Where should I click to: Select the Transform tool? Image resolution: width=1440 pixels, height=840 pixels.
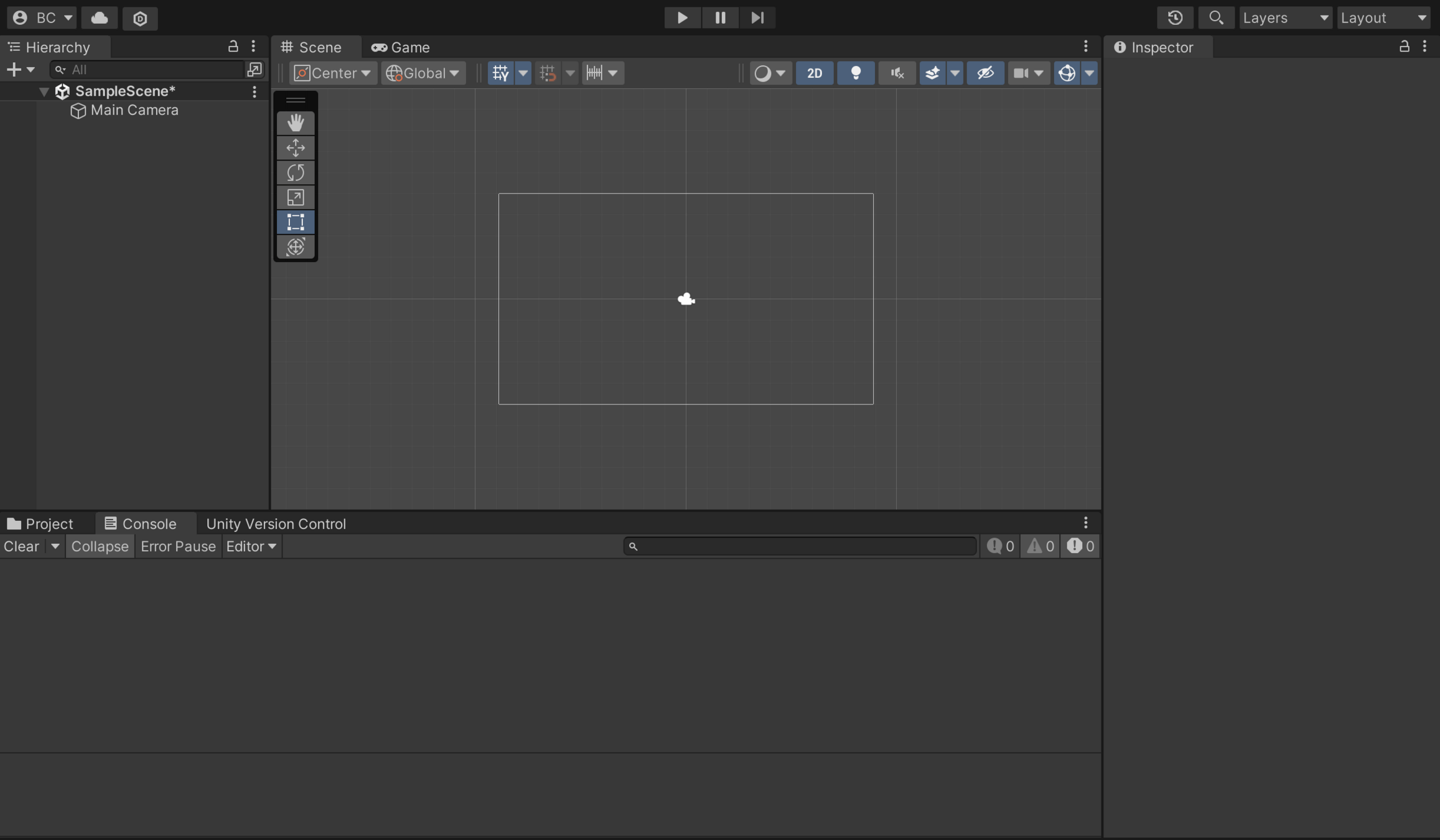(296, 247)
